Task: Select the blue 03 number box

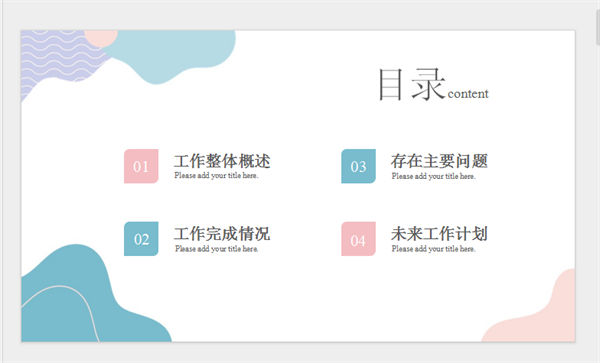Action: (358, 166)
